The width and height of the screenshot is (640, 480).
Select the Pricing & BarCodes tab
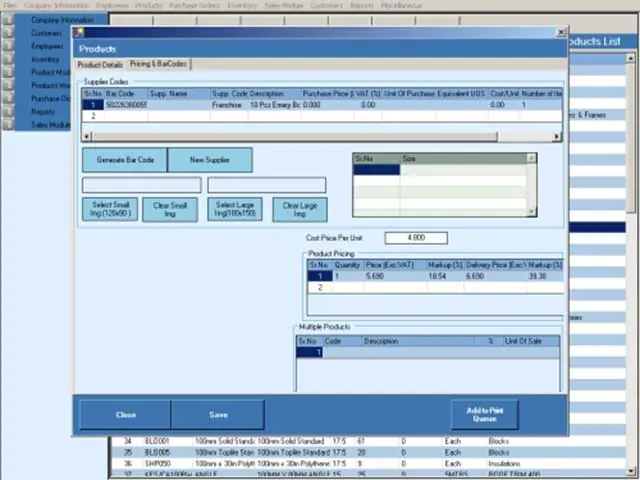[158, 64]
